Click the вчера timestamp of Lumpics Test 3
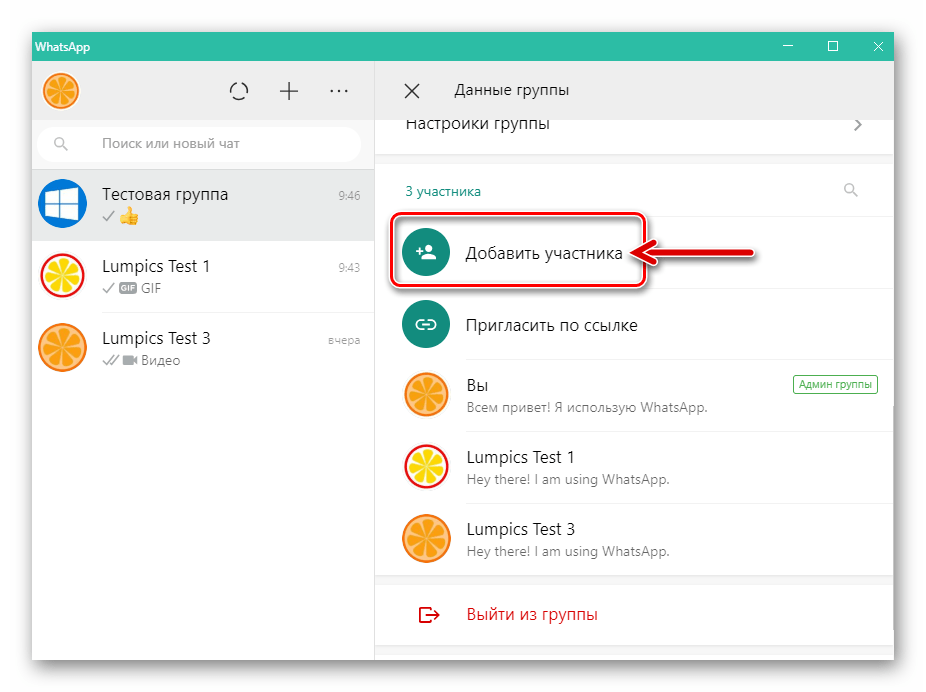Viewport: 926px width, 692px height. click(x=344, y=340)
